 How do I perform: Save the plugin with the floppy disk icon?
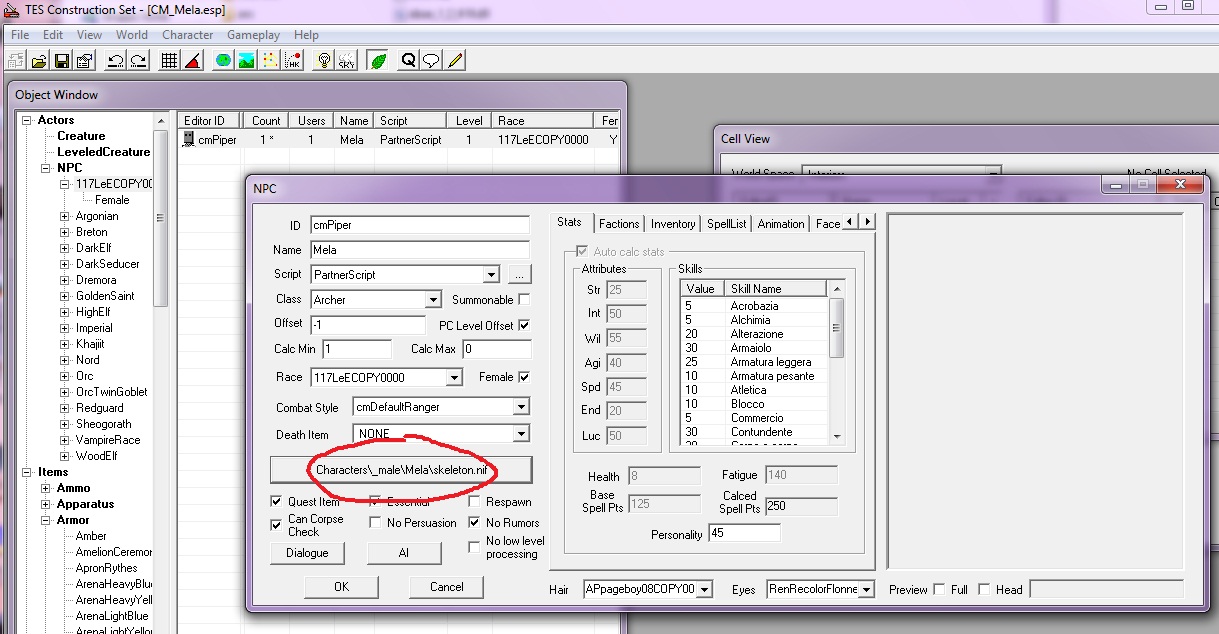61,60
